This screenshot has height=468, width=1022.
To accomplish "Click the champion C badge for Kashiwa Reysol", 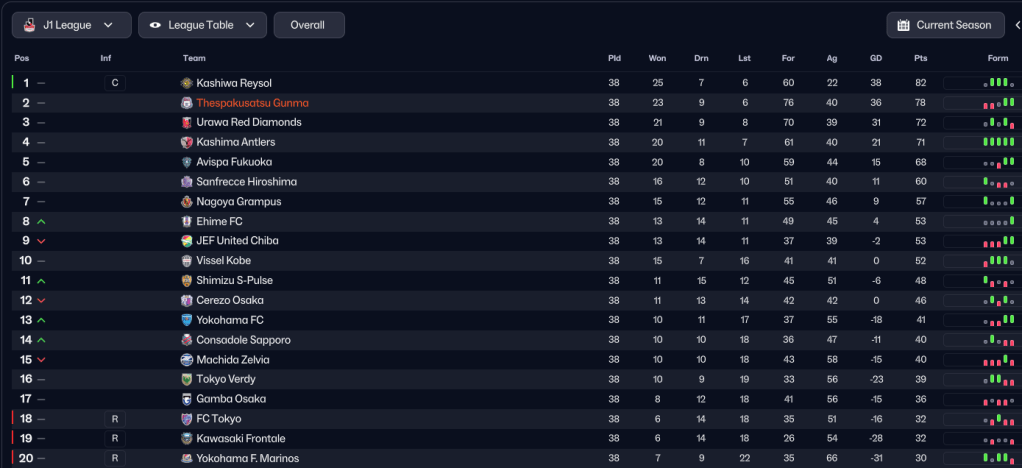I will pos(115,83).
